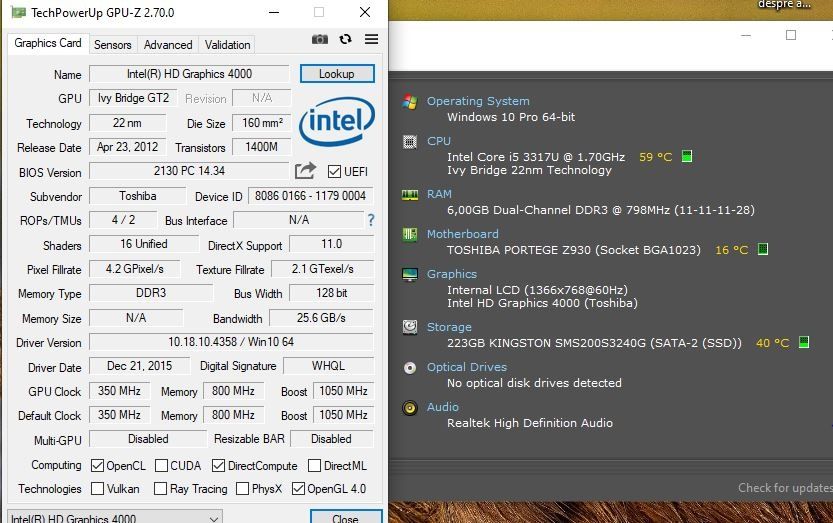This screenshot has width=833, height=523.
Task: Click Intel Core i5 3317U text in Speccy
Action: coord(536,157)
